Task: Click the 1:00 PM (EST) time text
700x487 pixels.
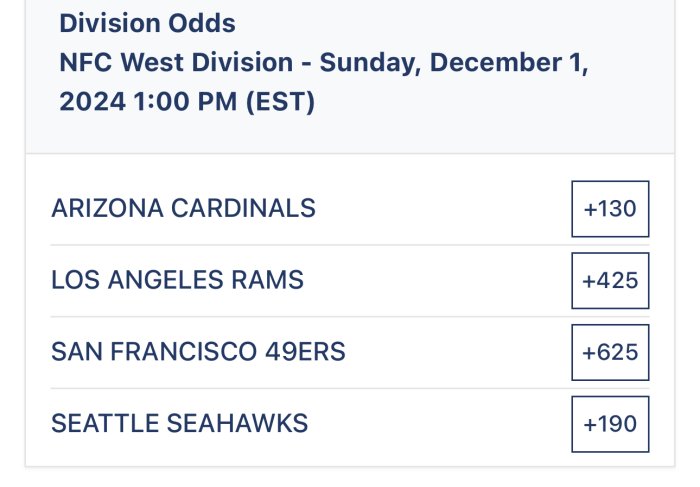Action: coord(224,102)
